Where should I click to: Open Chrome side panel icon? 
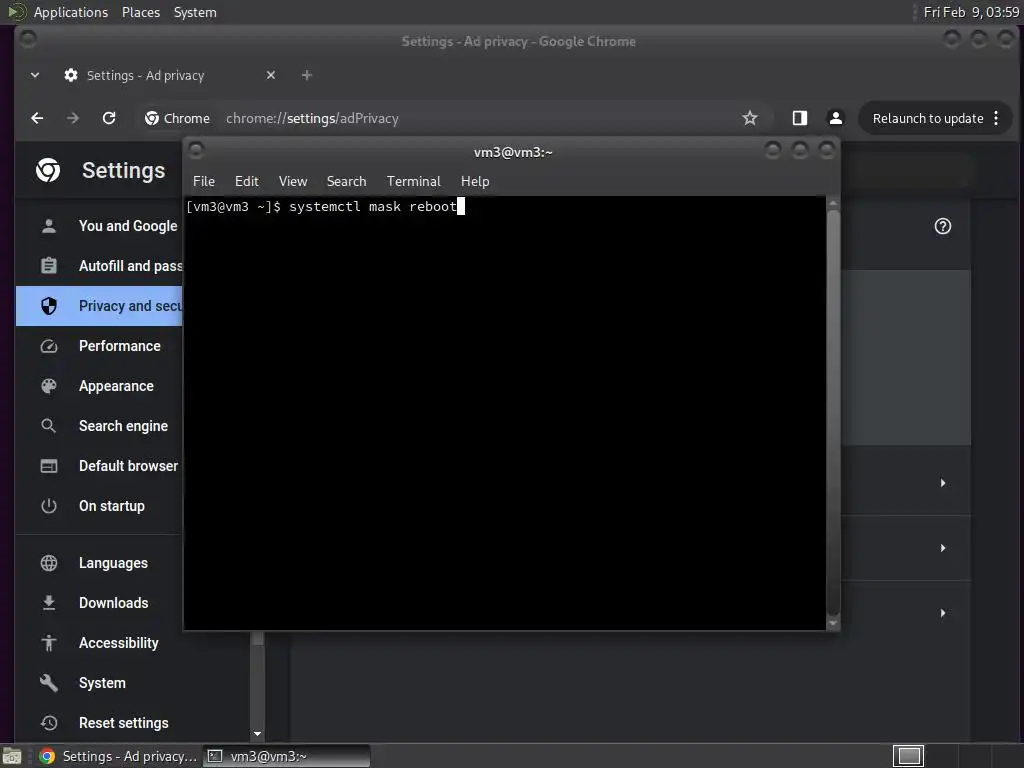point(799,118)
